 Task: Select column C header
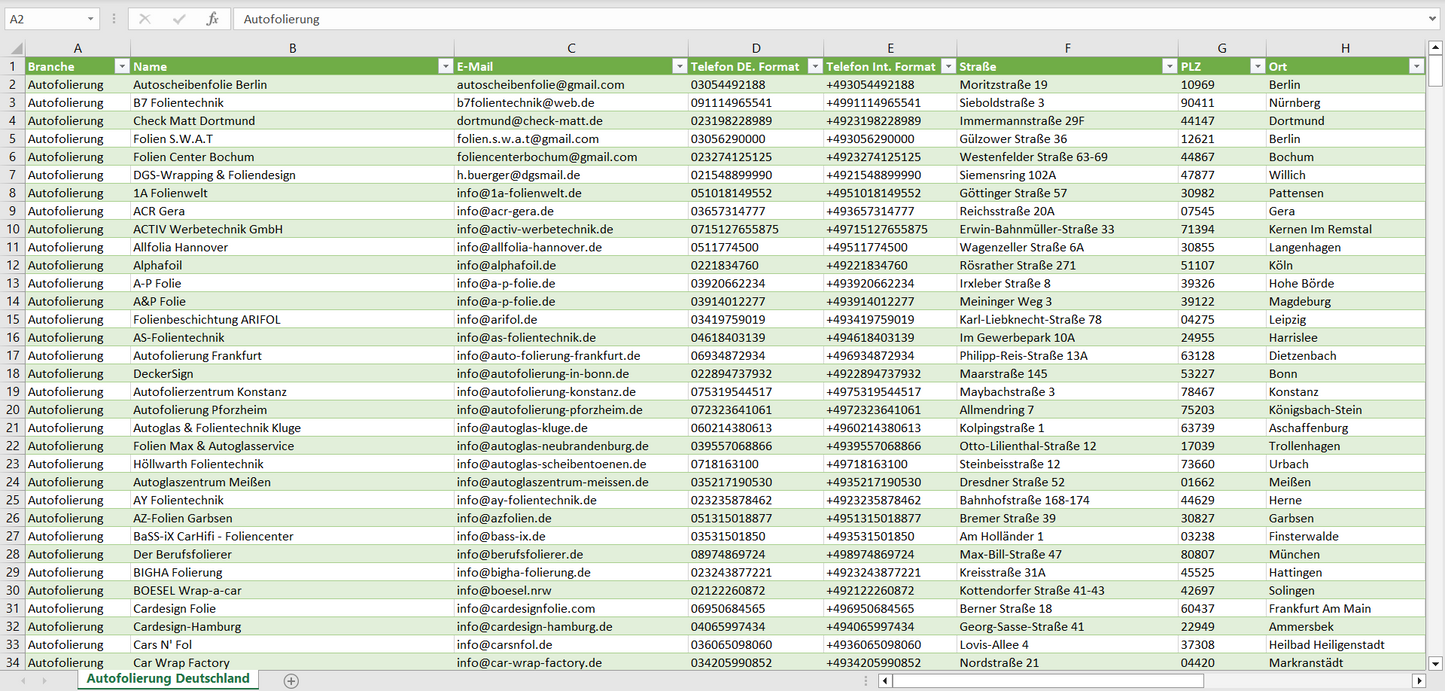pos(571,48)
